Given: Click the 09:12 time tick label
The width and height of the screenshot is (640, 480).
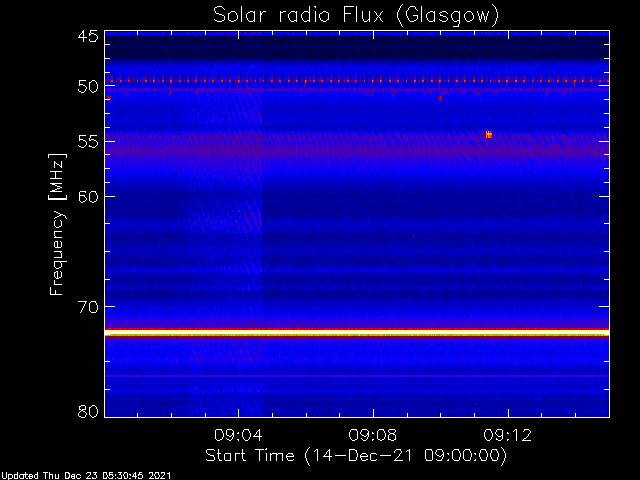Looking at the screenshot, I should coord(508,435).
